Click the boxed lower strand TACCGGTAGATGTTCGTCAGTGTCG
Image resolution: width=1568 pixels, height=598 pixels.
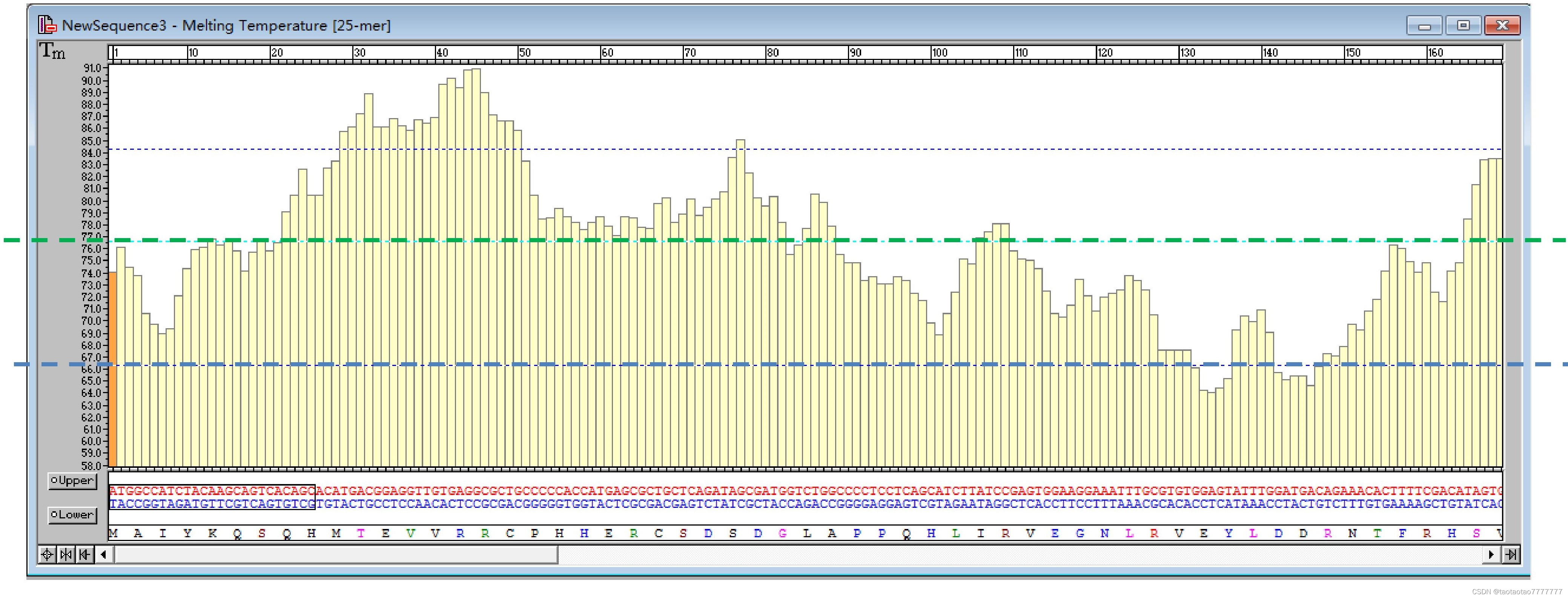pyautogui.click(x=212, y=504)
